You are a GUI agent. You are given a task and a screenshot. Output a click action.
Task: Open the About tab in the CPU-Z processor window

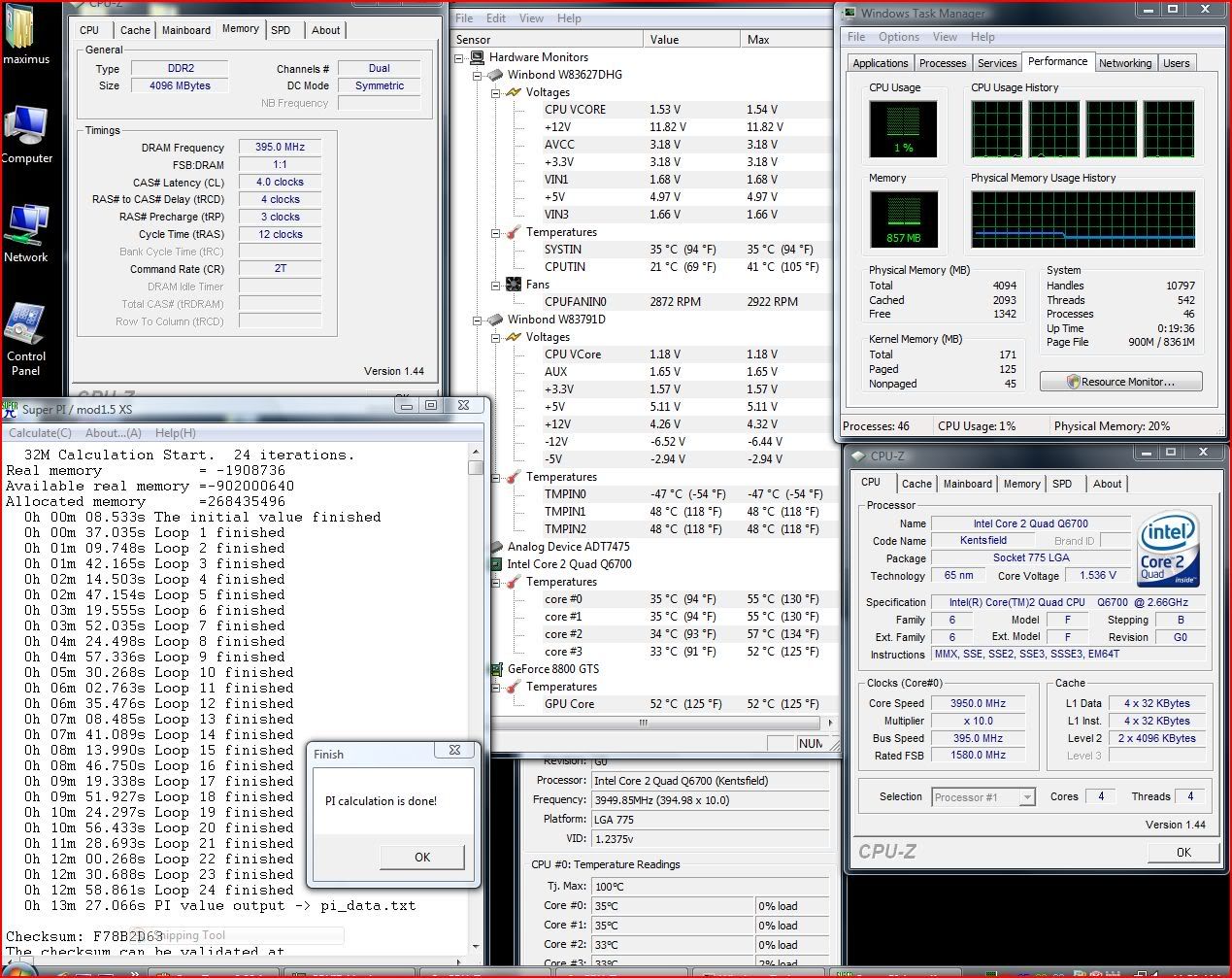click(1107, 484)
